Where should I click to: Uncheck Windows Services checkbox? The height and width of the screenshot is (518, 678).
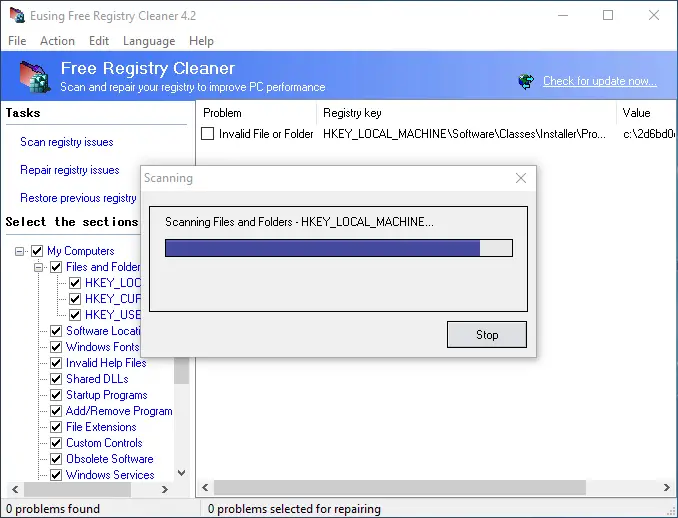[x=56, y=475]
